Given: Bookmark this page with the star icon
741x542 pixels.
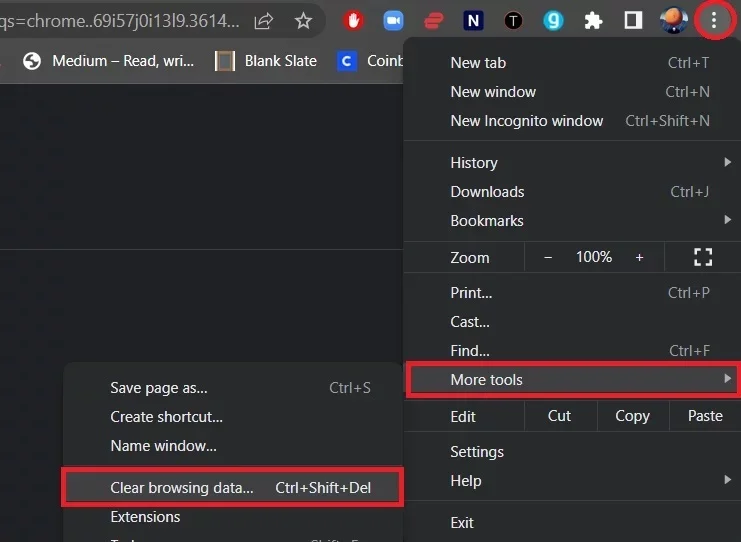Looking at the screenshot, I should [303, 20].
